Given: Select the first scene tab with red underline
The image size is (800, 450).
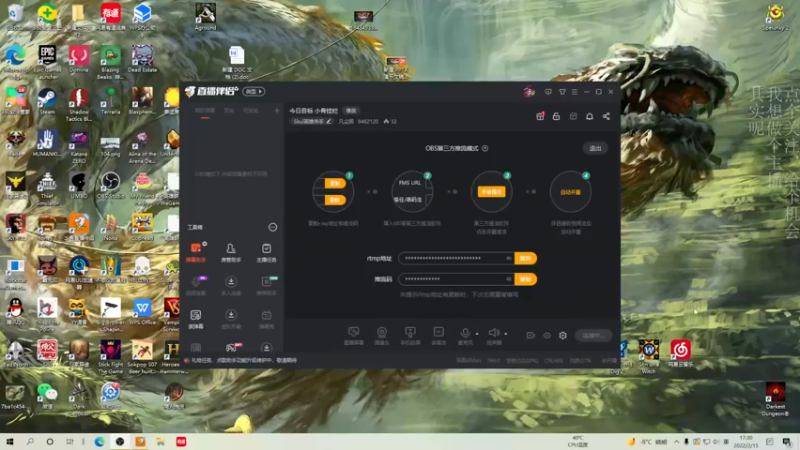Looking at the screenshot, I should [205, 111].
